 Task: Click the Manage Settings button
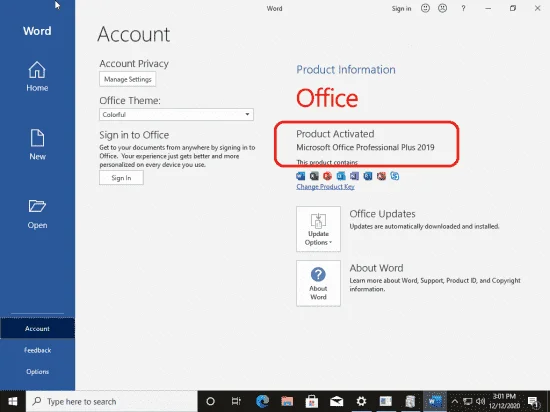tap(128, 79)
